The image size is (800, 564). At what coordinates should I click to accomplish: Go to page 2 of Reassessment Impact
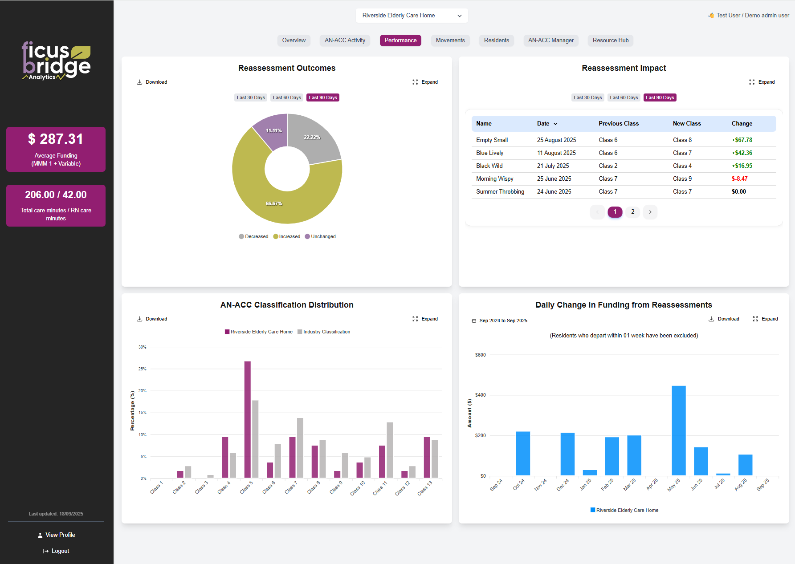pyautogui.click(x=632, y=212)
